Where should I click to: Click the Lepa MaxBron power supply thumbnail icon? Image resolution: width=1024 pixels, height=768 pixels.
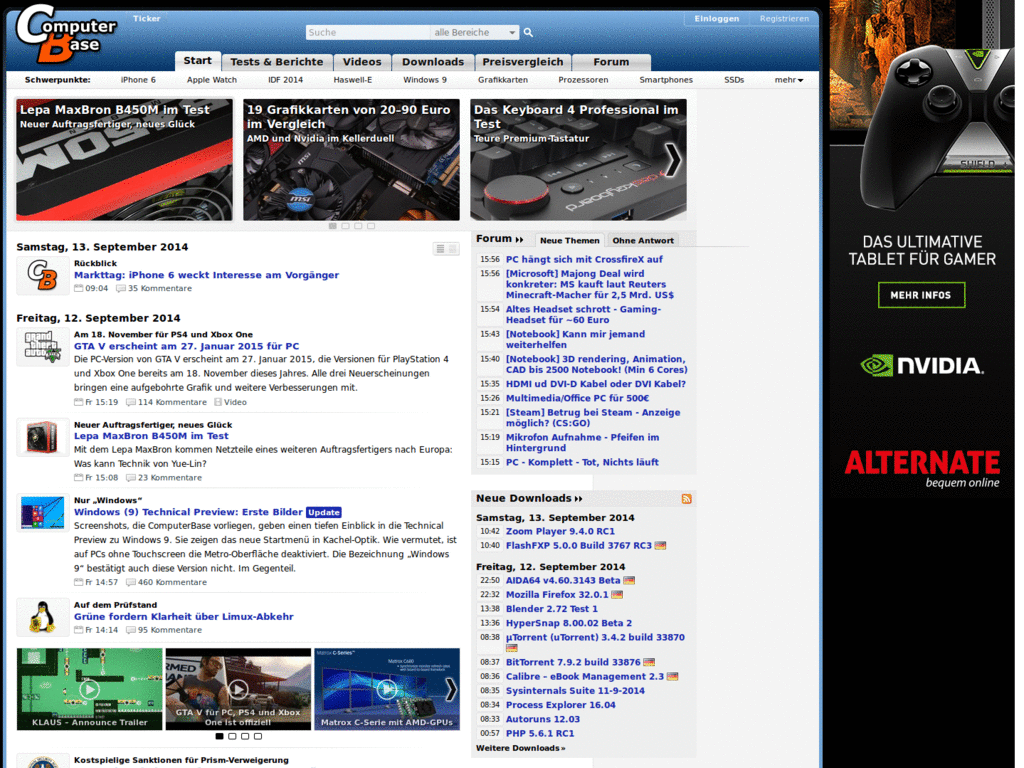point(42,437)
